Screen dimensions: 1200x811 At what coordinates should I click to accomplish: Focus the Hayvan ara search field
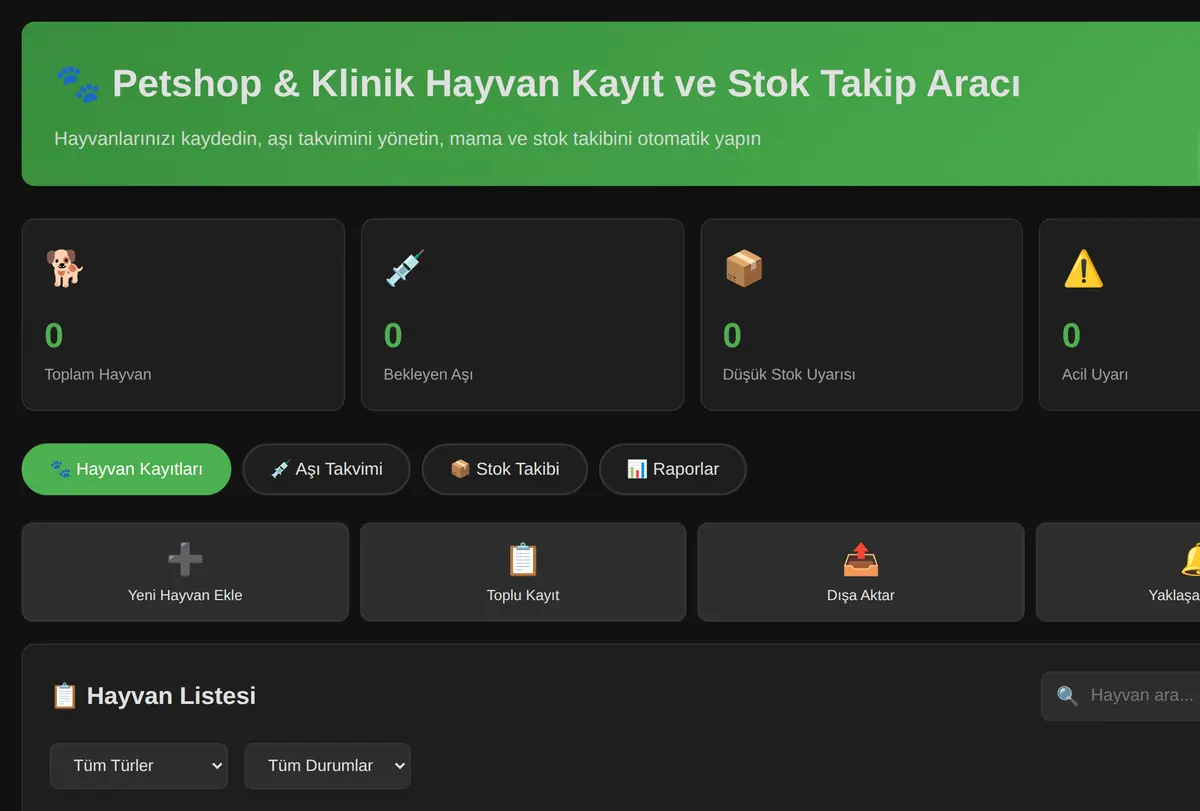pyautogui.click(x=1120, y=696)
